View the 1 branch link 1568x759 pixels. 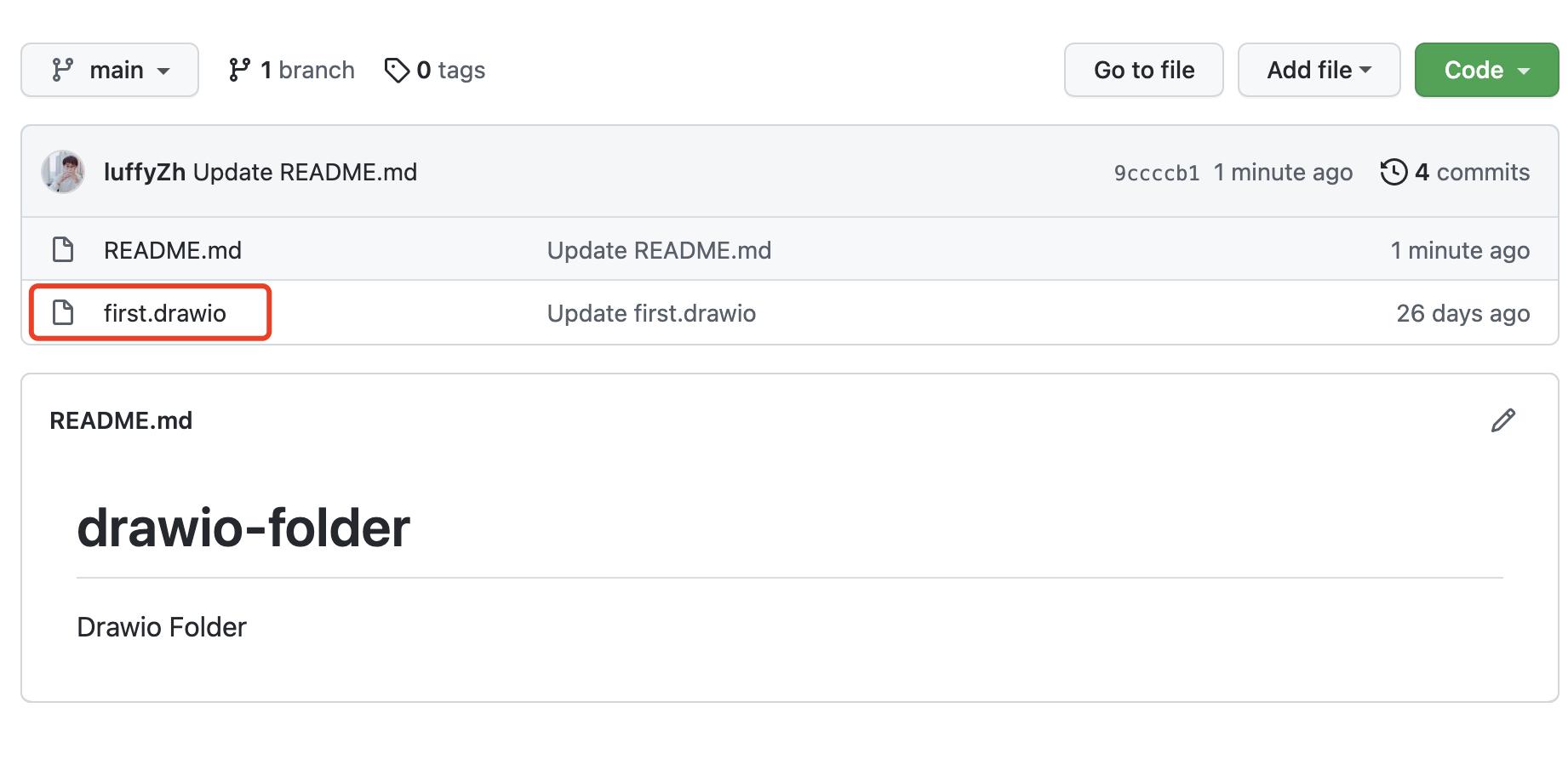pyautogui.click(x=306, y=70)
